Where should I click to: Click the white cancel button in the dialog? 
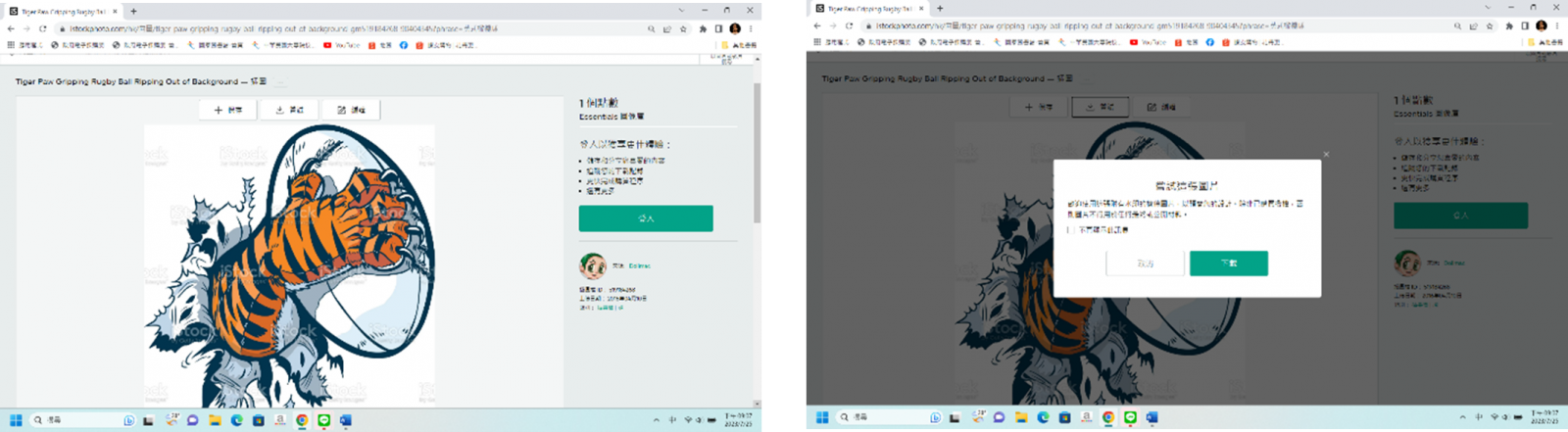pyautogui.click(x=1146, y=264)
